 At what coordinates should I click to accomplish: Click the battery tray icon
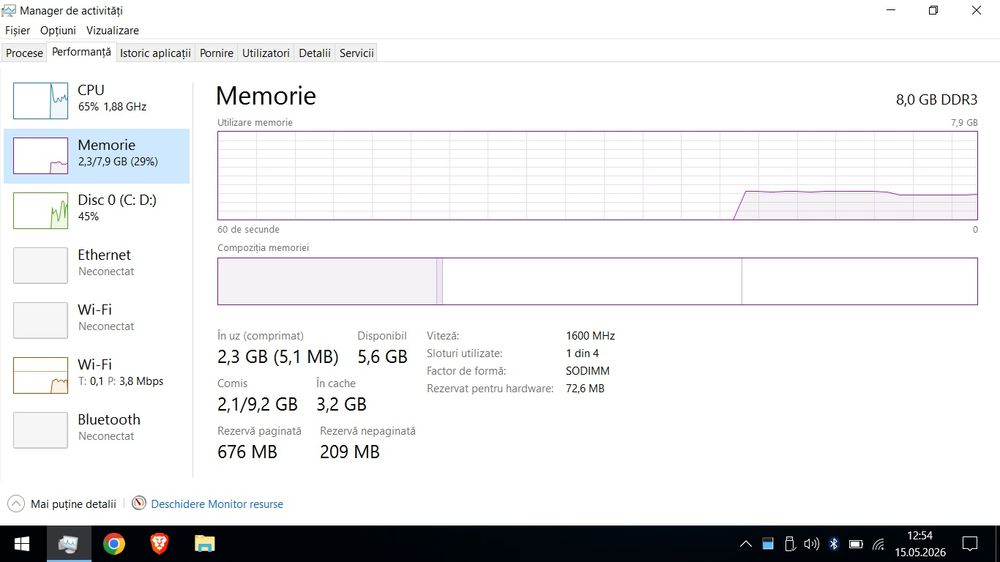tap(856, 544)
